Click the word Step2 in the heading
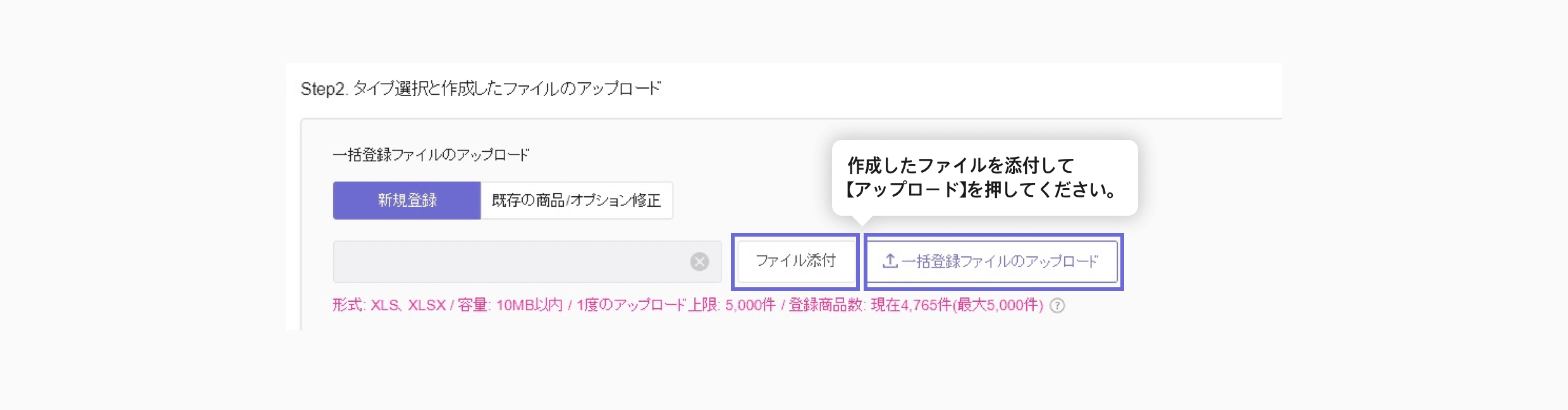This screenshot has width=1568, height=410. (x=322, y=89)
